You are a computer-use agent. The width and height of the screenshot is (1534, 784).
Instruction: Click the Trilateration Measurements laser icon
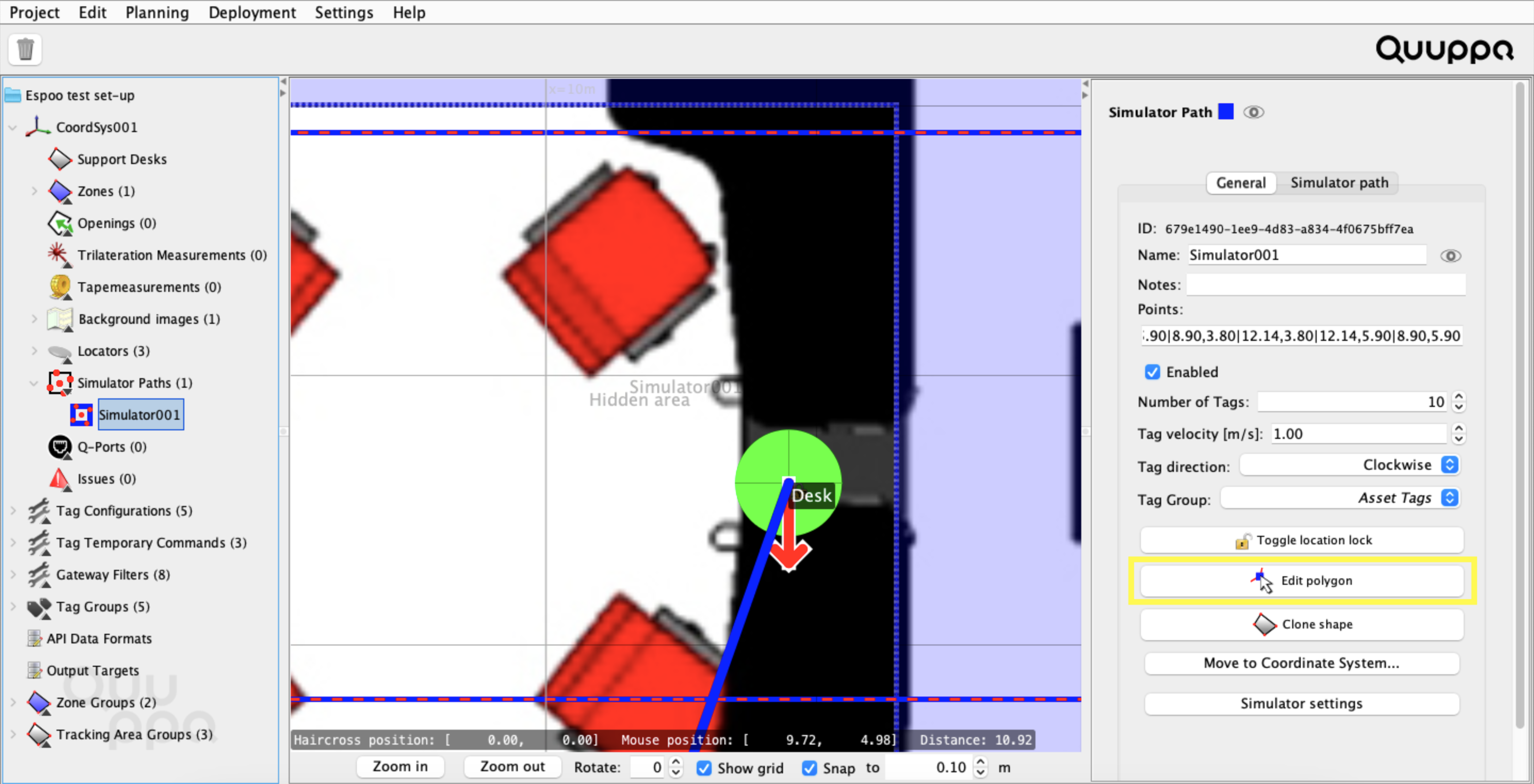coord(60,255)
